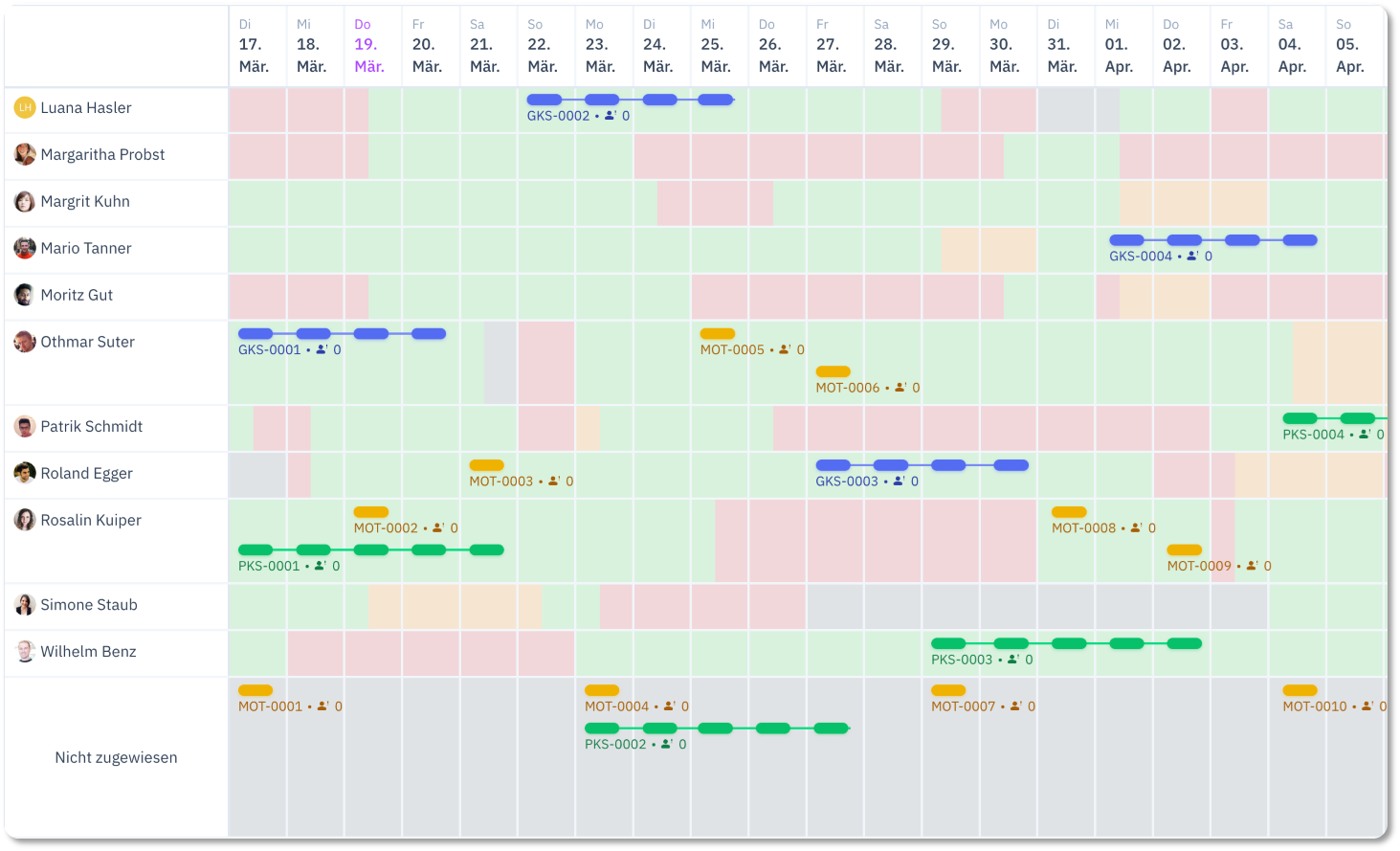Click the person icon next to PKS-0003

[x=1014, y=660]
